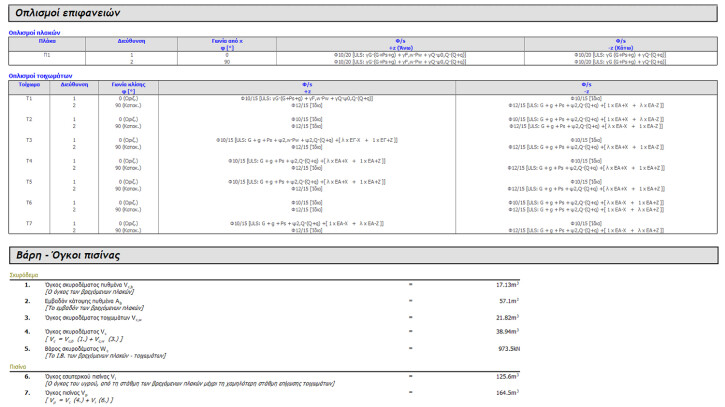Select wall row T5

[29, 181]
